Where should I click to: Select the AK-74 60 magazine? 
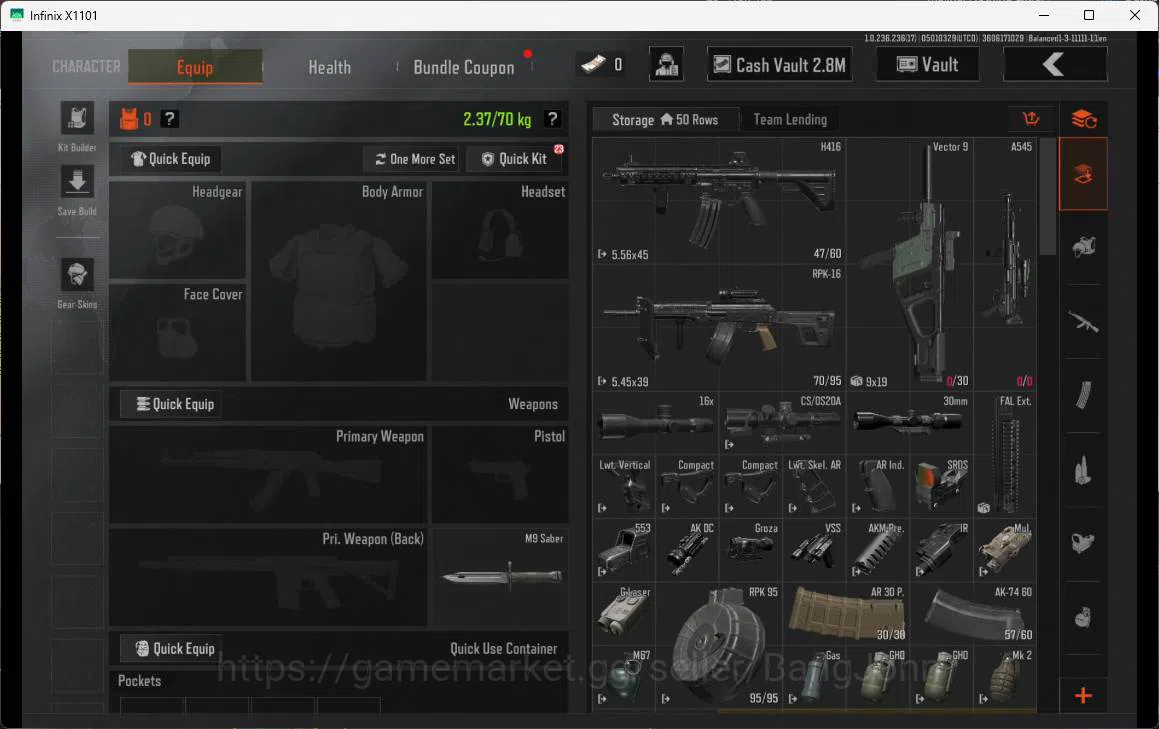973,614
